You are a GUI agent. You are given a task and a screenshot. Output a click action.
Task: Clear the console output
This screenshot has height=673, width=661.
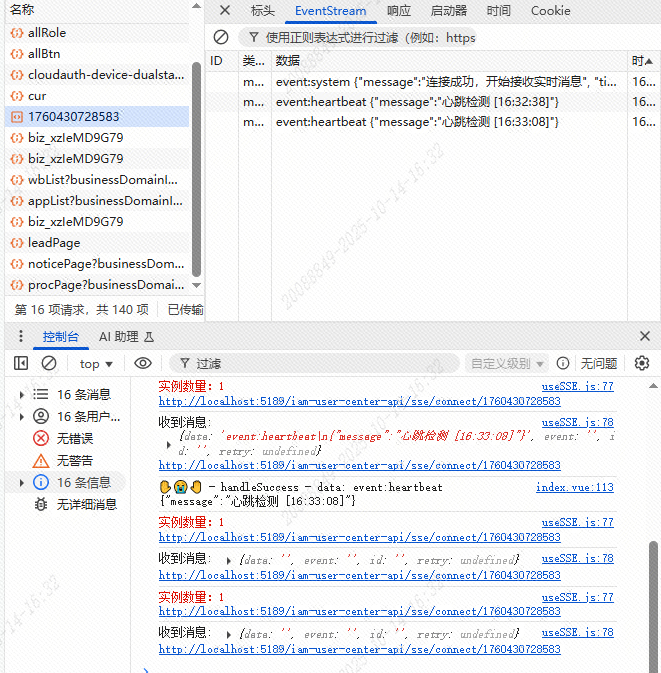click(x=48, y=363)
